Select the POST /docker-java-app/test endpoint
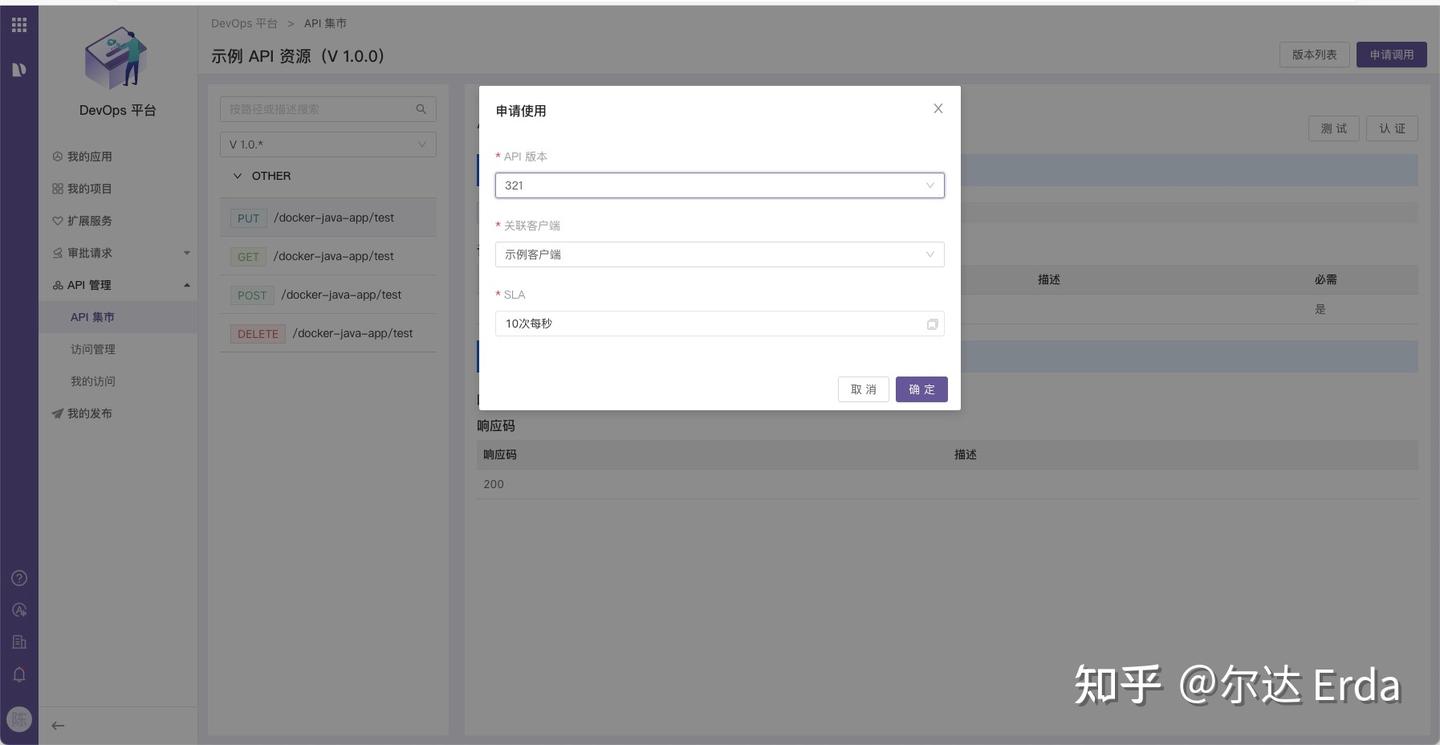This screenshot has height=745, width=1440. [x=328, y=295]
